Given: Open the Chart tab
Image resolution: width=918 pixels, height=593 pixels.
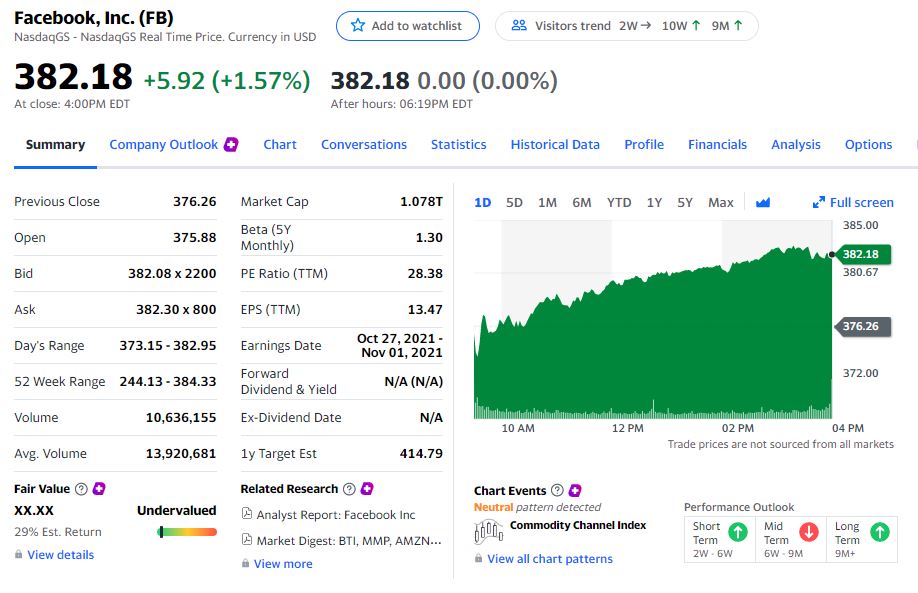Looking at the screenshot, I should pos(280,145).
